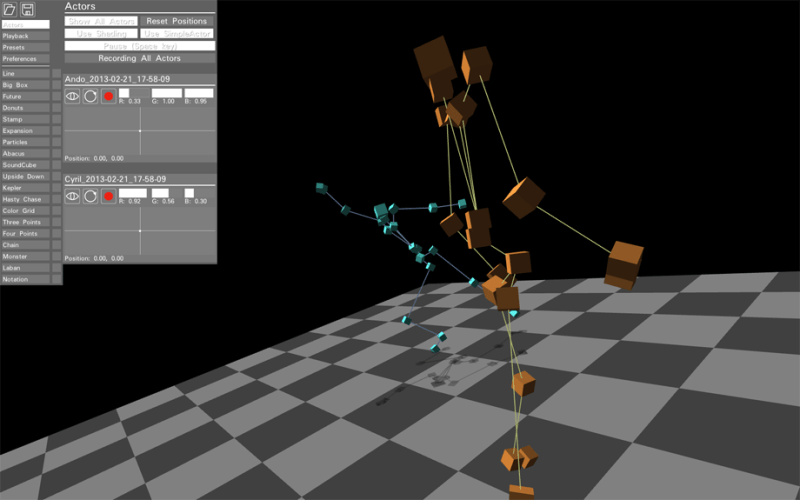
Task: Enable the checkbox next to Big Box
Action: pos(56,85)
